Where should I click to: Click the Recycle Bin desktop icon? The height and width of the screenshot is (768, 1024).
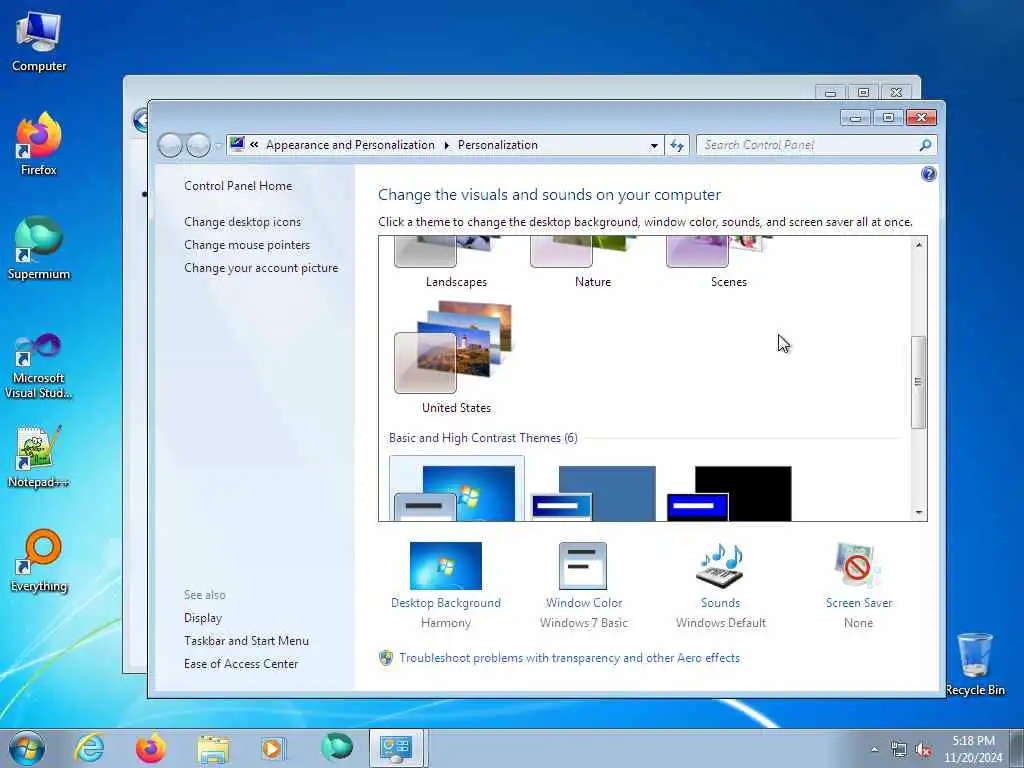coord(974,664)
